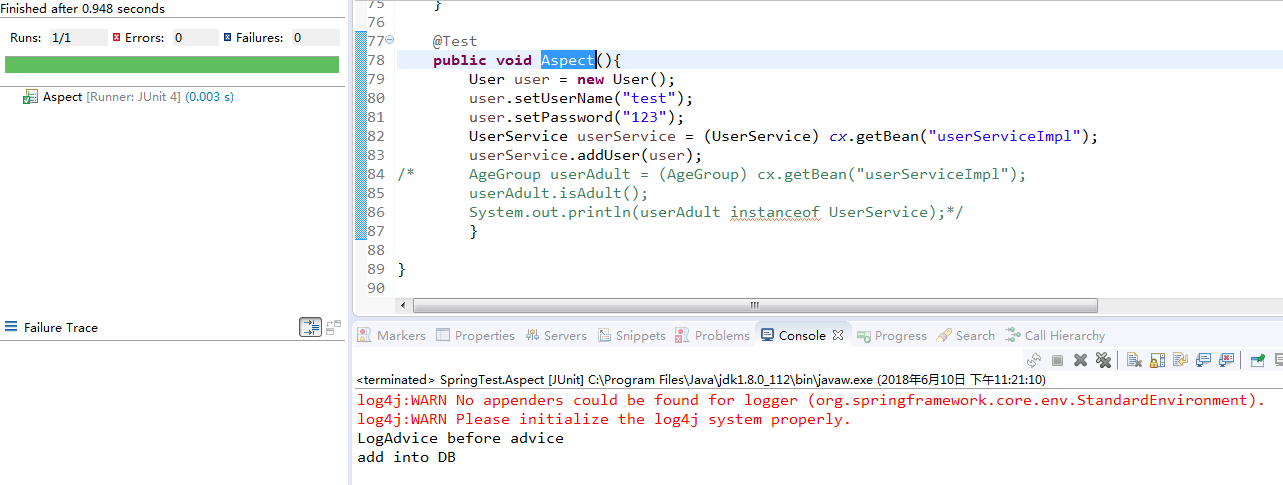Click the Errors count field

(x=194, y=37)
